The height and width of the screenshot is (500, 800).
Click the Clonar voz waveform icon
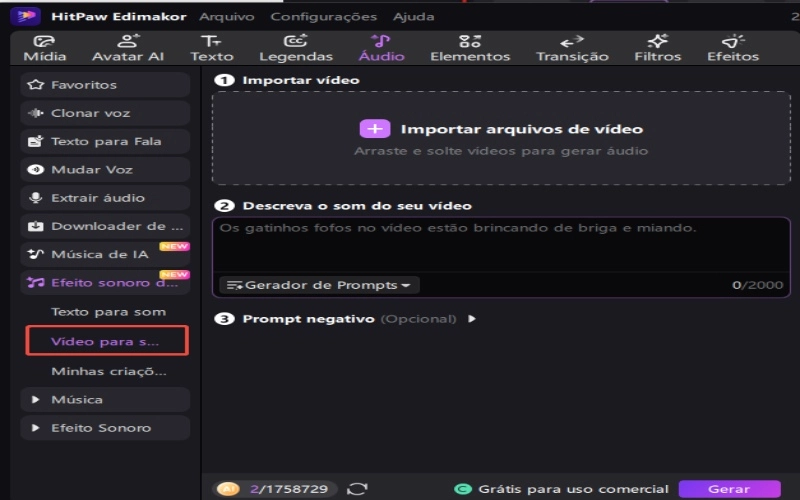pyautogui.click(x=35, y=113)
